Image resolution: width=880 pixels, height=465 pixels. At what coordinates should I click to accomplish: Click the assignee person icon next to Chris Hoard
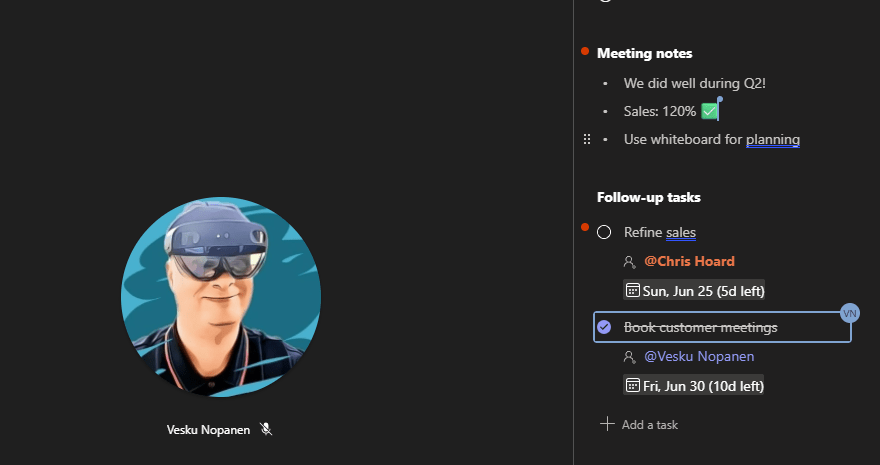pos(629,262)
